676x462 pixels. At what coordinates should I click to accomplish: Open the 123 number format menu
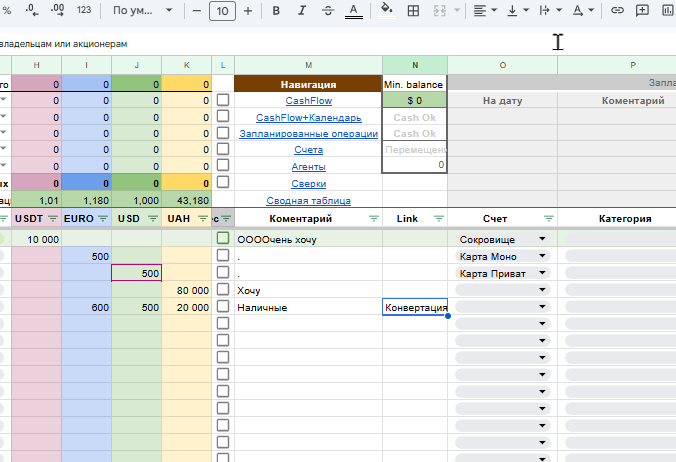(x=84, y=10)
